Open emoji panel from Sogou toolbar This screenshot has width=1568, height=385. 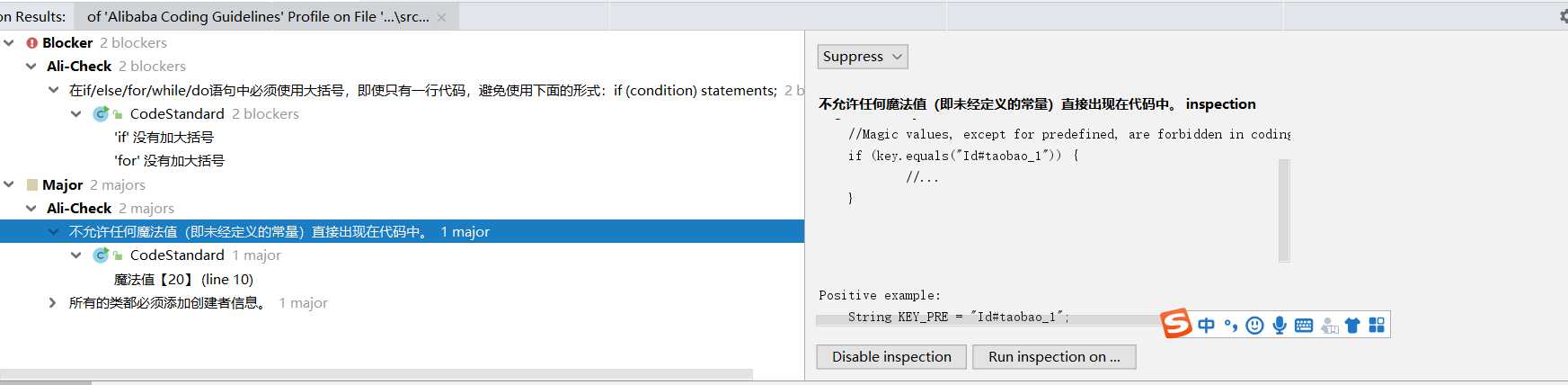[x=1254, y=326]
